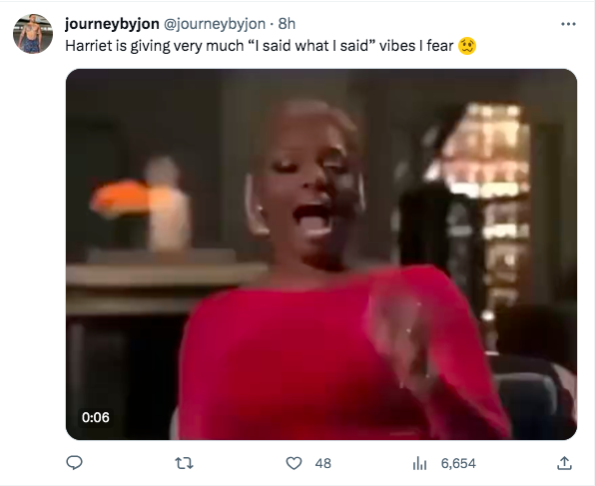The image size is (595, 486).
Task: Repost the tweet using retweet arrows
Action: (x=184, y=463)
